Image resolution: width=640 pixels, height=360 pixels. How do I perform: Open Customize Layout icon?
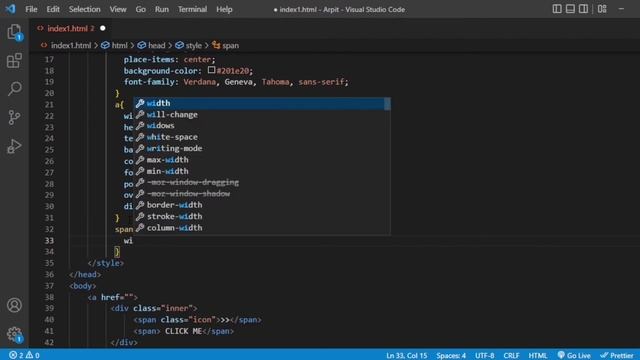(602, 9)
